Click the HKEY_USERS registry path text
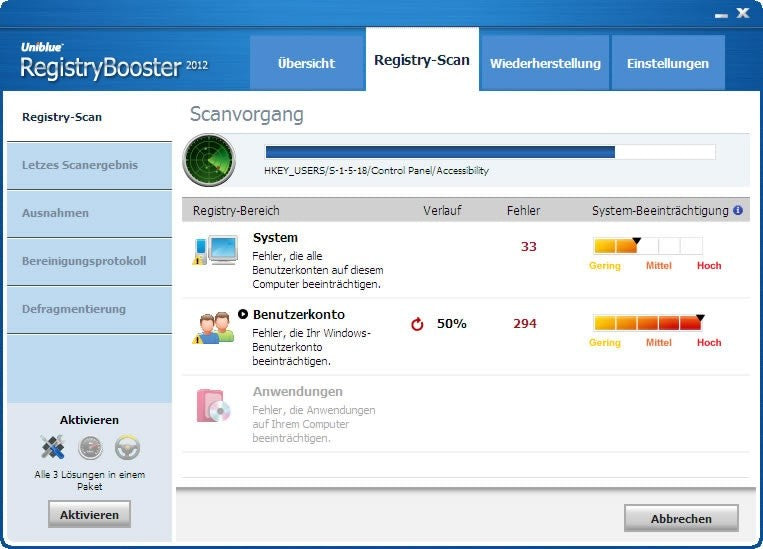Viewport: 763px width, 549px height. tap(376, 171)
